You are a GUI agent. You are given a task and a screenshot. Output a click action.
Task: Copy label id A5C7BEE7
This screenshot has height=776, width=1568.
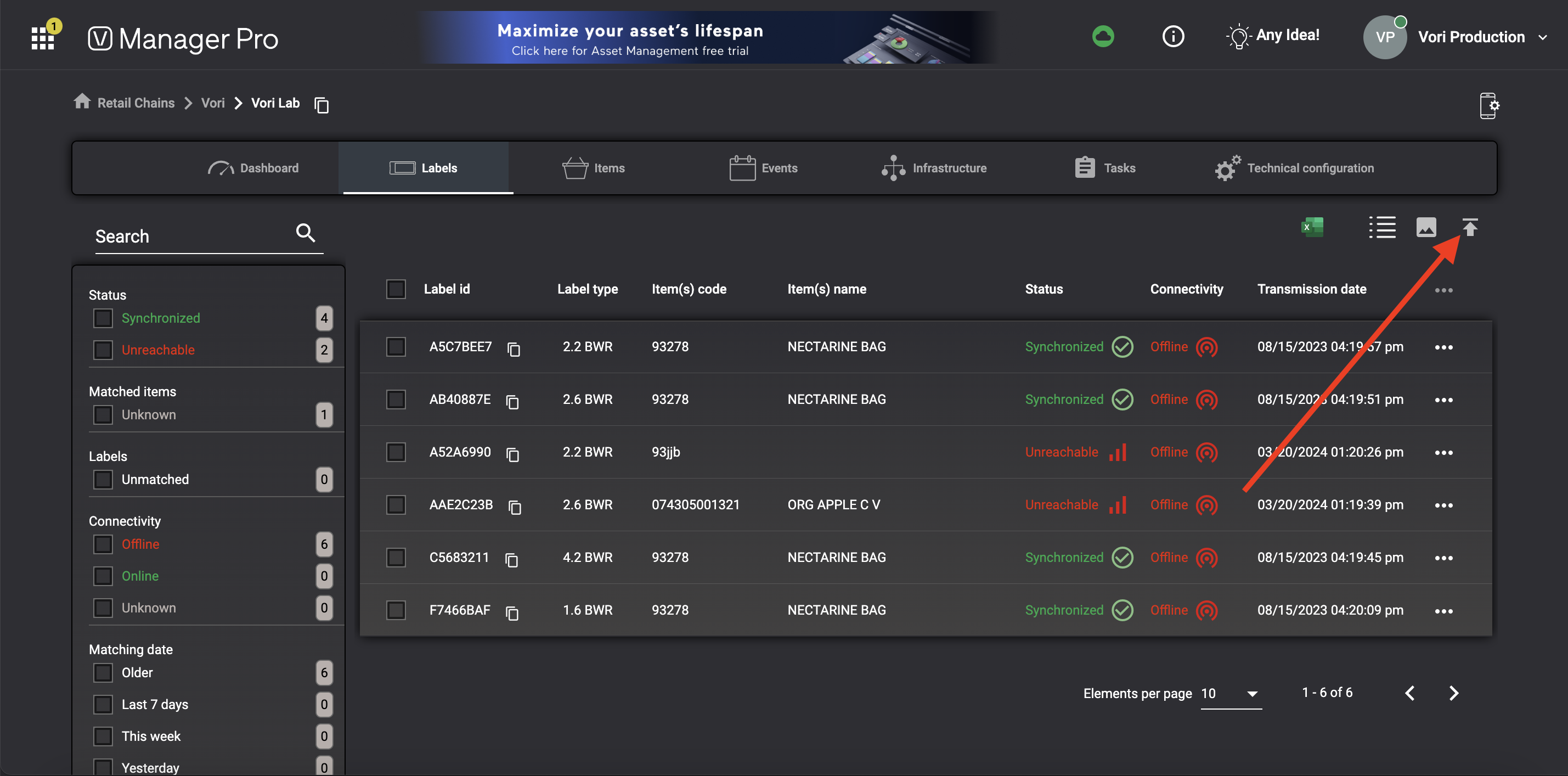click(x=514, y=349)
